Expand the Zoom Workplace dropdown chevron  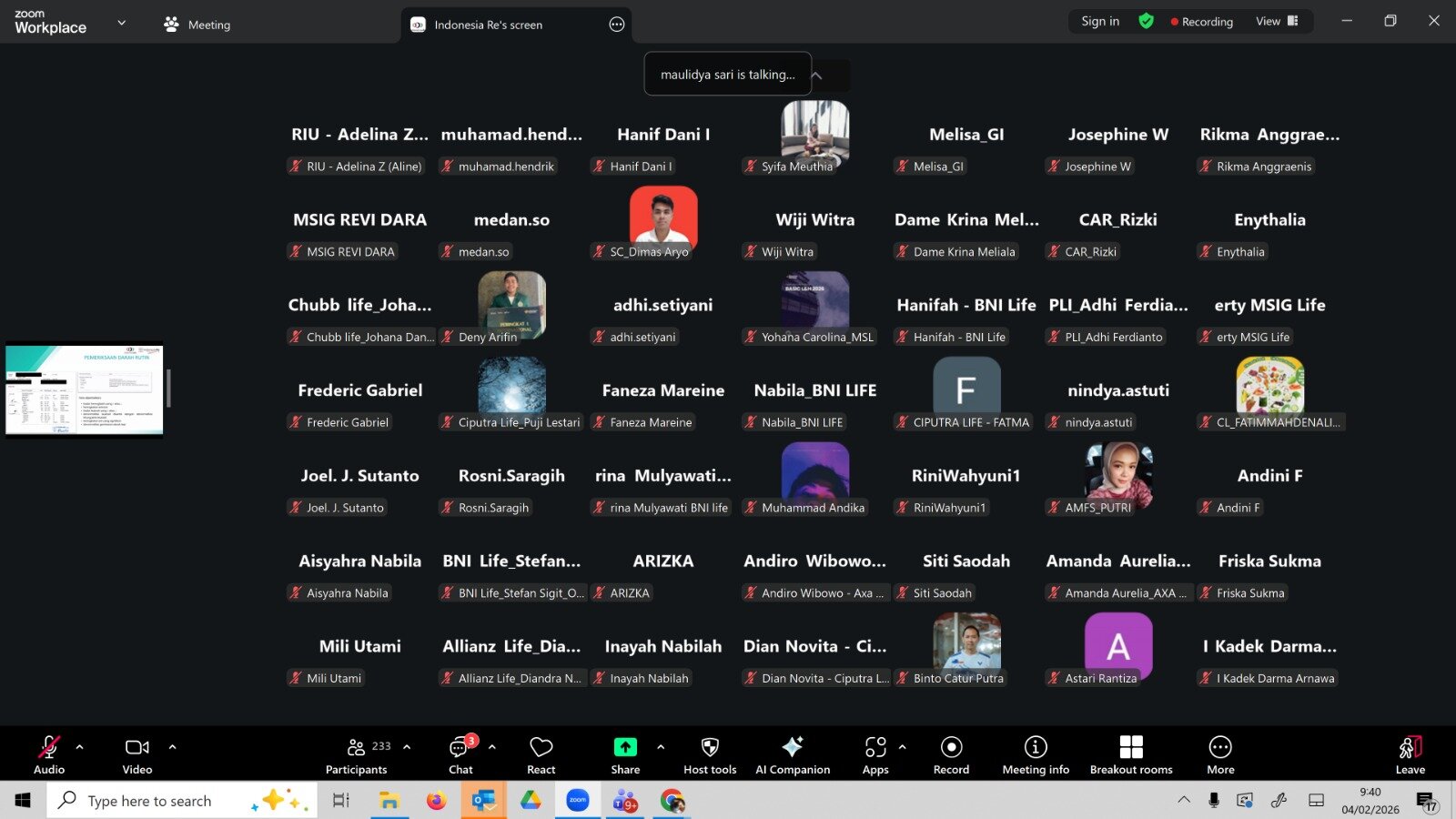tap(122, 23)
